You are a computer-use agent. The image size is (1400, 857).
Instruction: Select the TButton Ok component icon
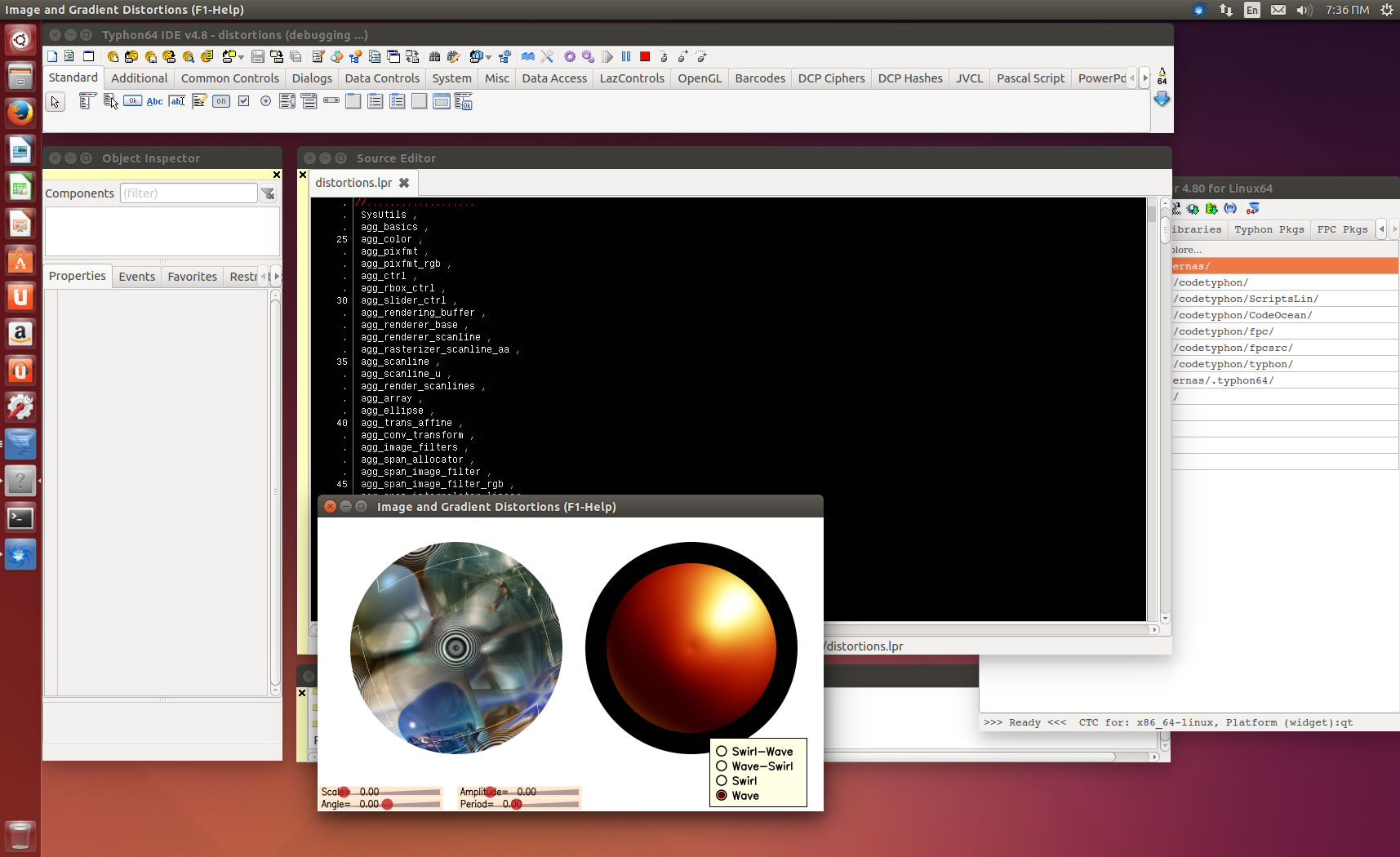(132, 101)
